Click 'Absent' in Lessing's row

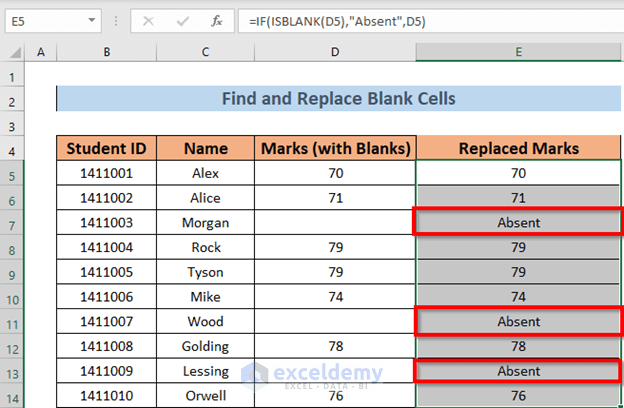point(518,371)
